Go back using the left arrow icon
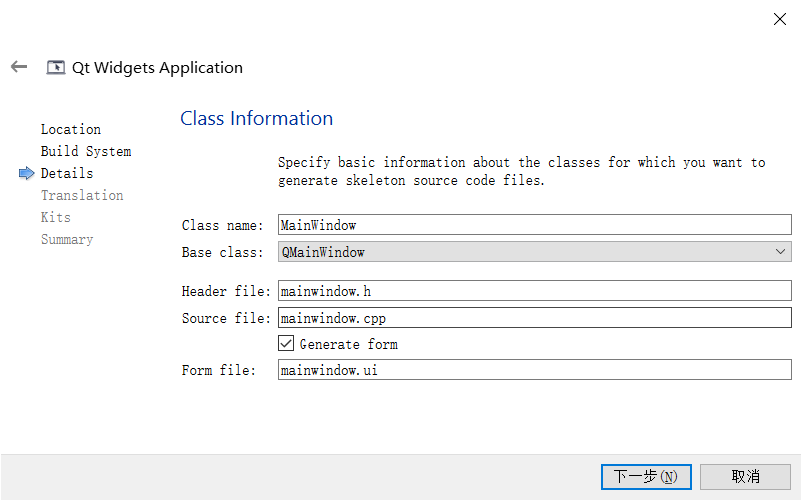The image size is (802, 501). 19,67
